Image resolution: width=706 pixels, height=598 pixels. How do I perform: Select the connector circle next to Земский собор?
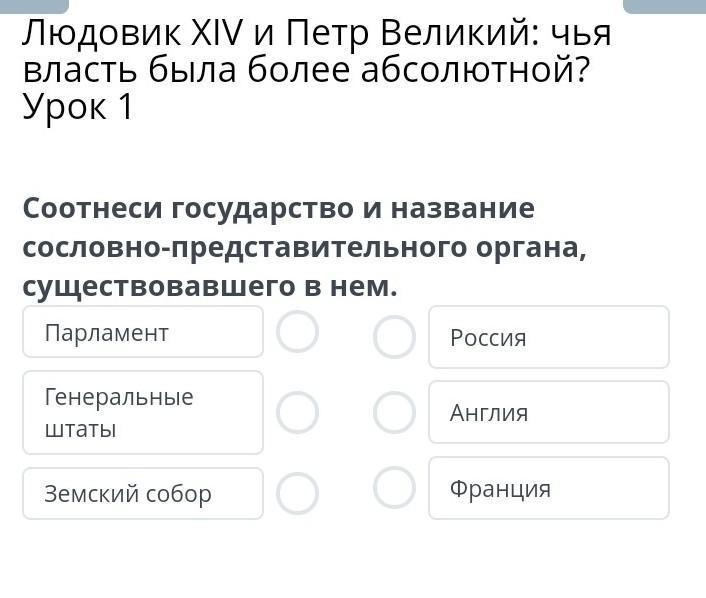pyautogui.click(x=297, y=493)
